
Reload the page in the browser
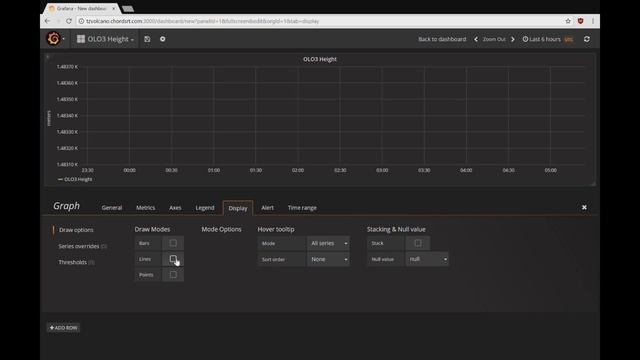tap(69, 21)
